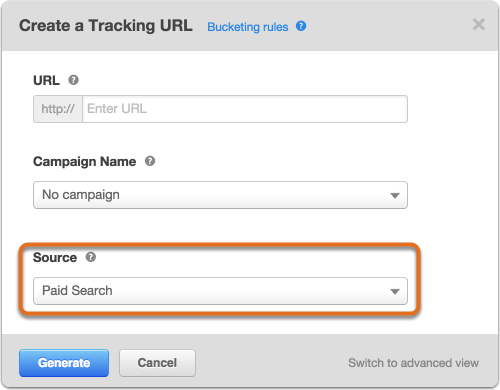
Task: Click the arrow on the Source dropdown
Action: 395,292
